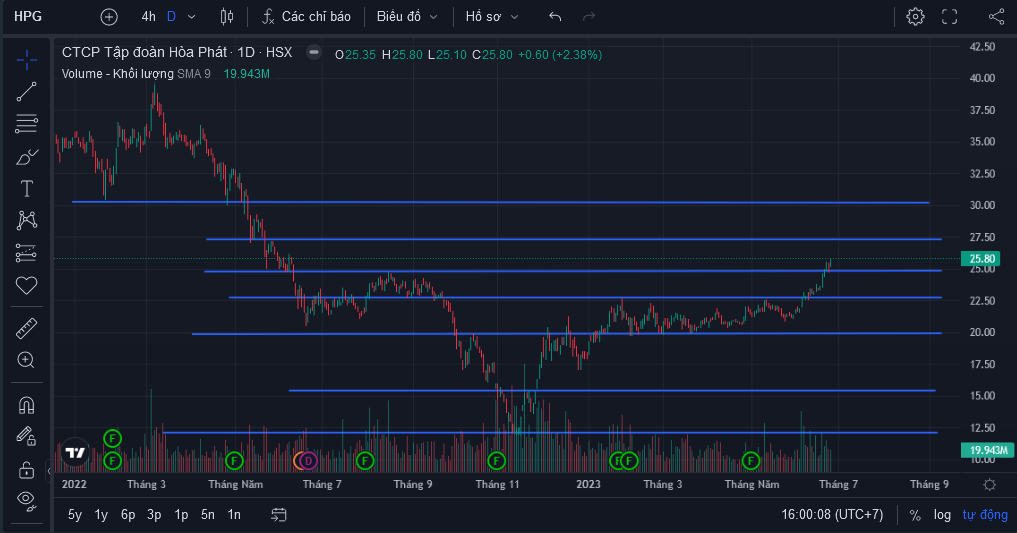Set range to 5y

[75, 515]
